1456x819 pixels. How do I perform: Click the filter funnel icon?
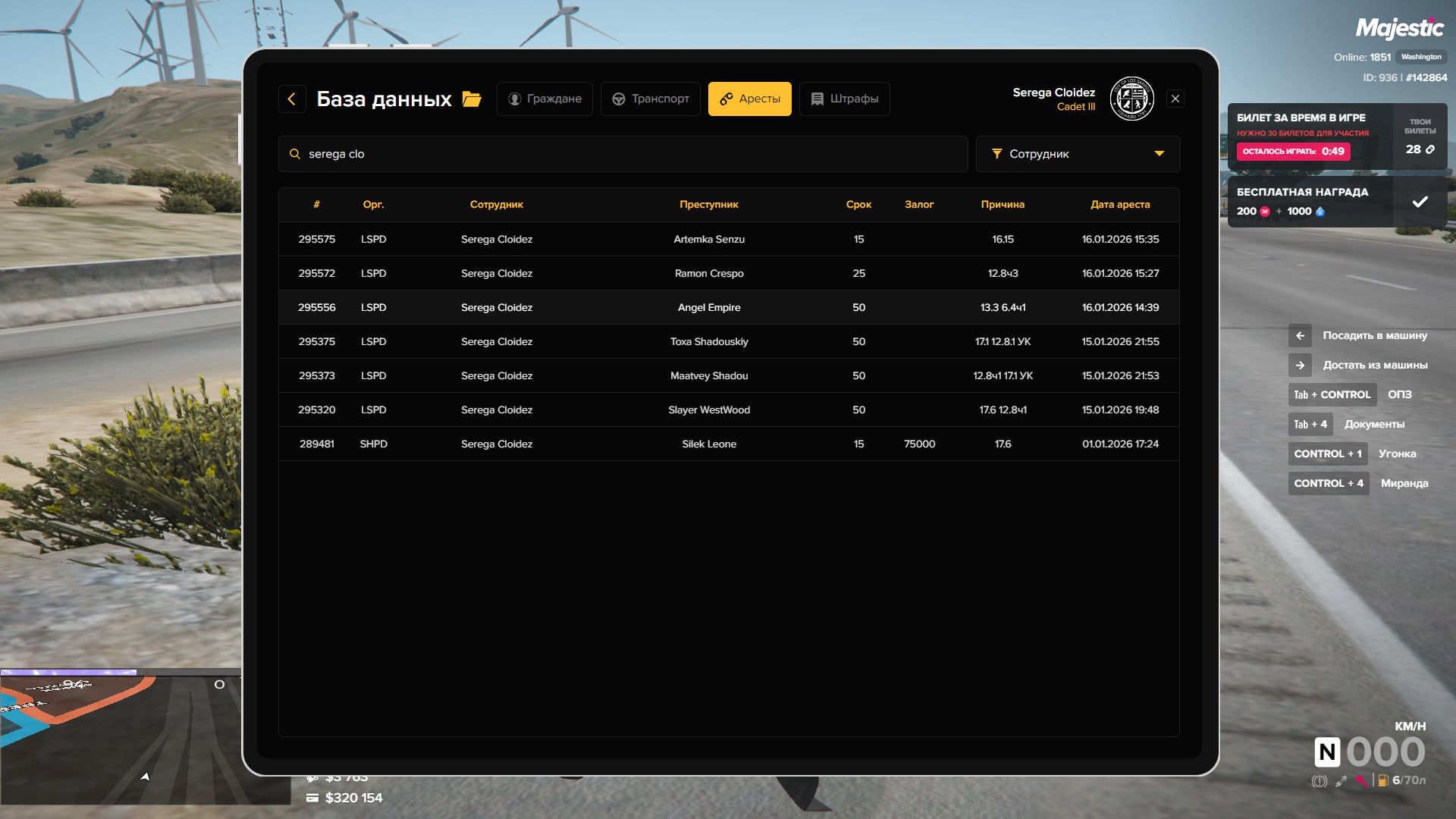[x=996, y=154]
